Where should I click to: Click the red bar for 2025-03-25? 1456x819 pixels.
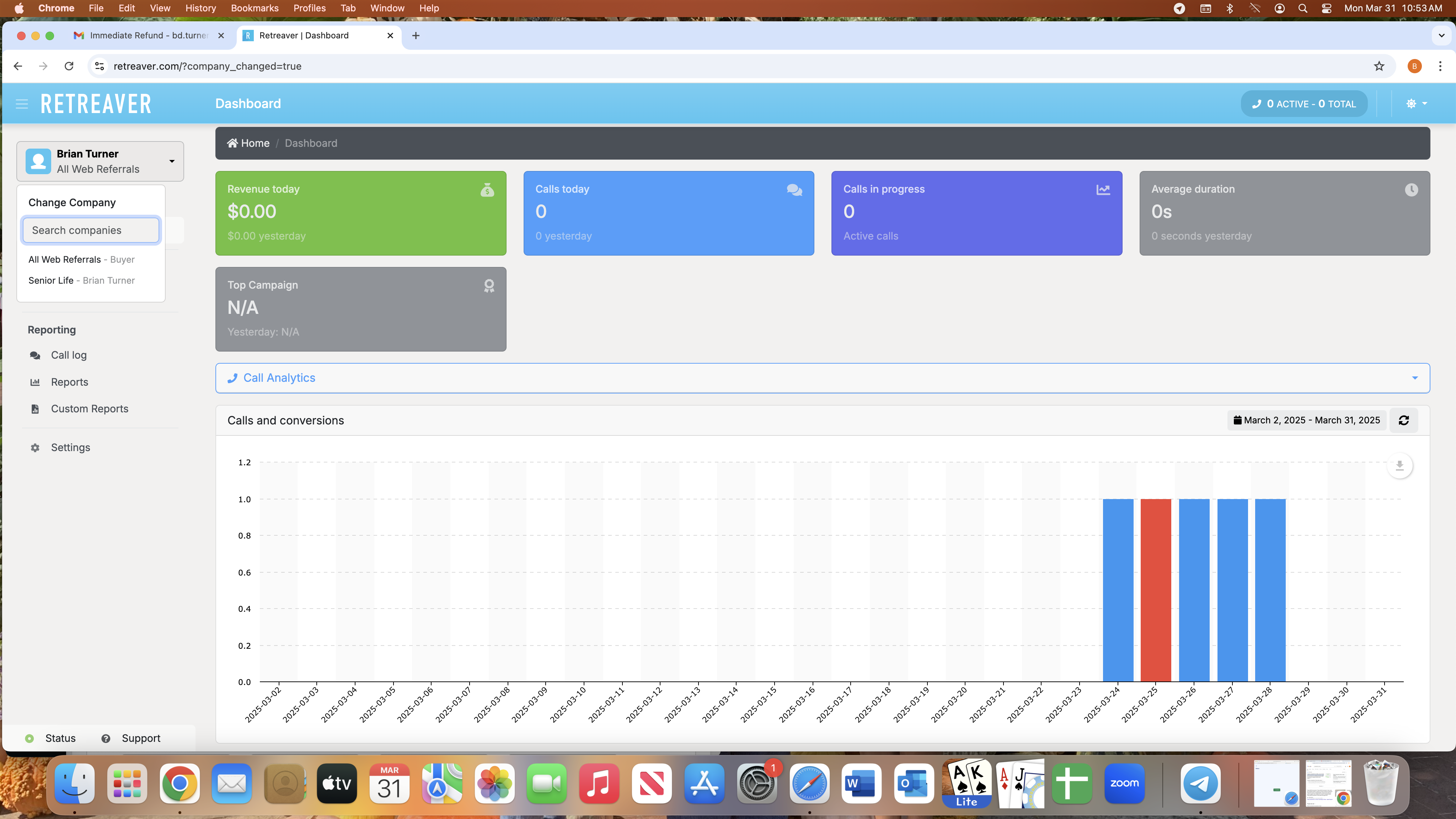pyautogui.click(x=1155, y=590)
